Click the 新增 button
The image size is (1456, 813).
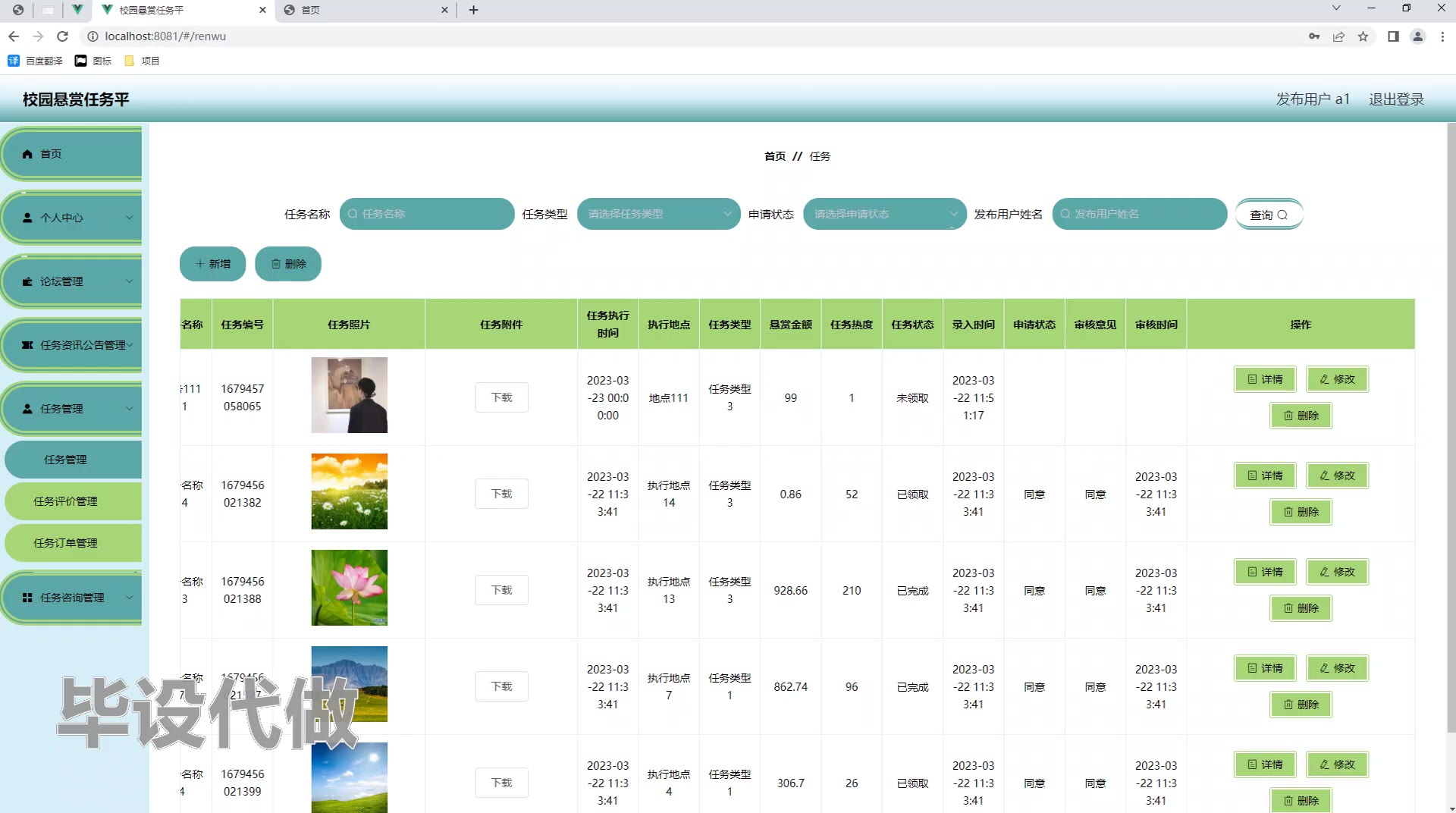212,264
